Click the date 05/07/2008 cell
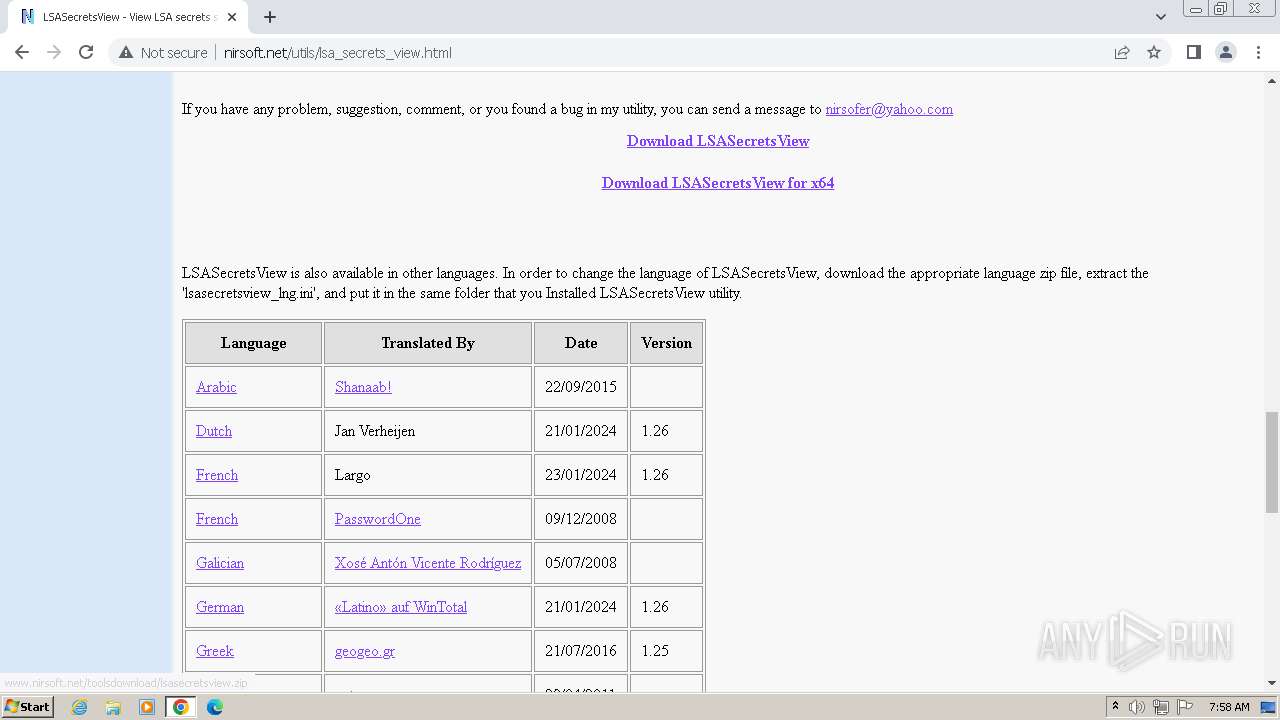1280x720 pixels. [x=581, y=563]
